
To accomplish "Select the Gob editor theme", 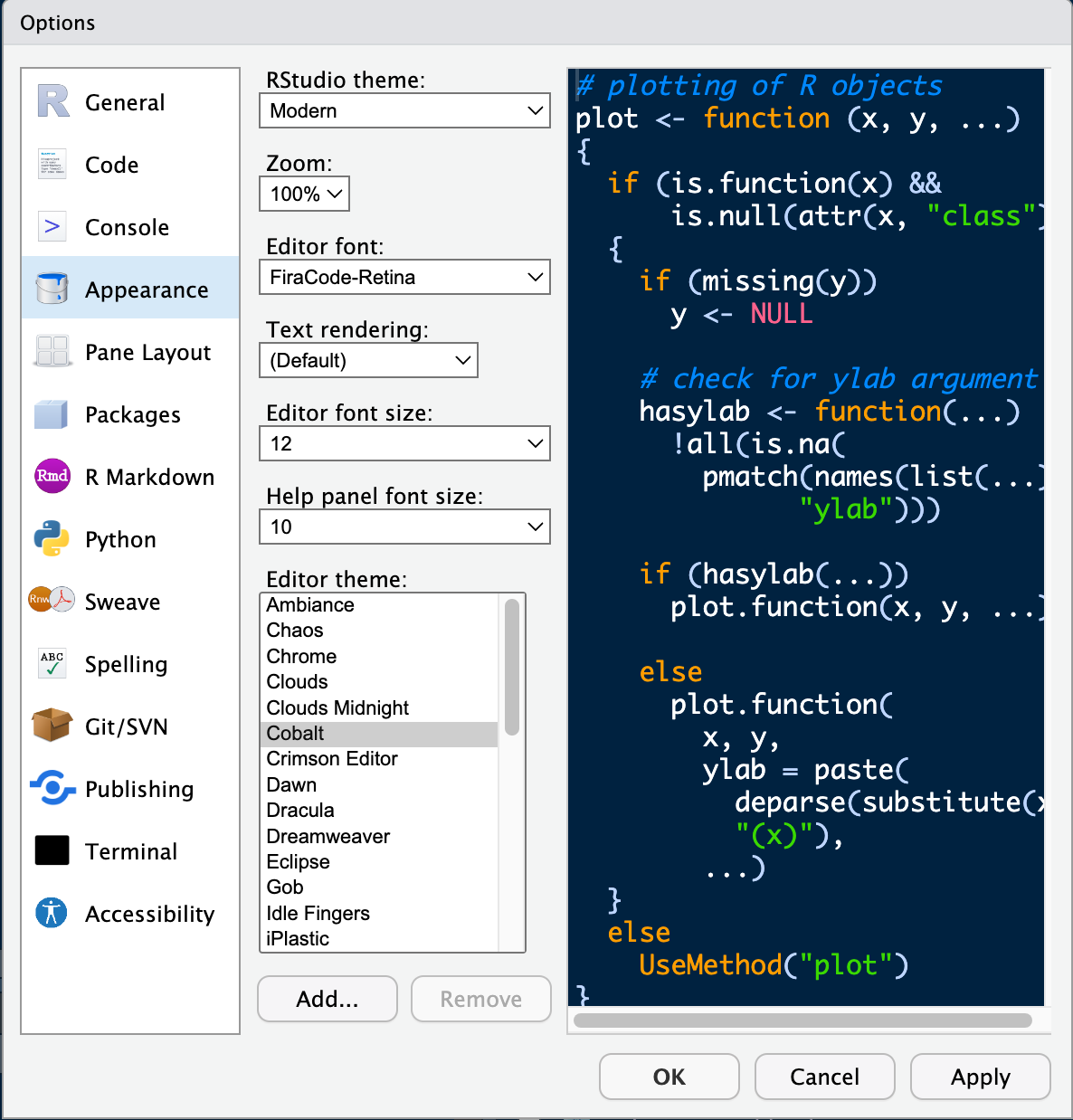I will (x=379, y=887).
